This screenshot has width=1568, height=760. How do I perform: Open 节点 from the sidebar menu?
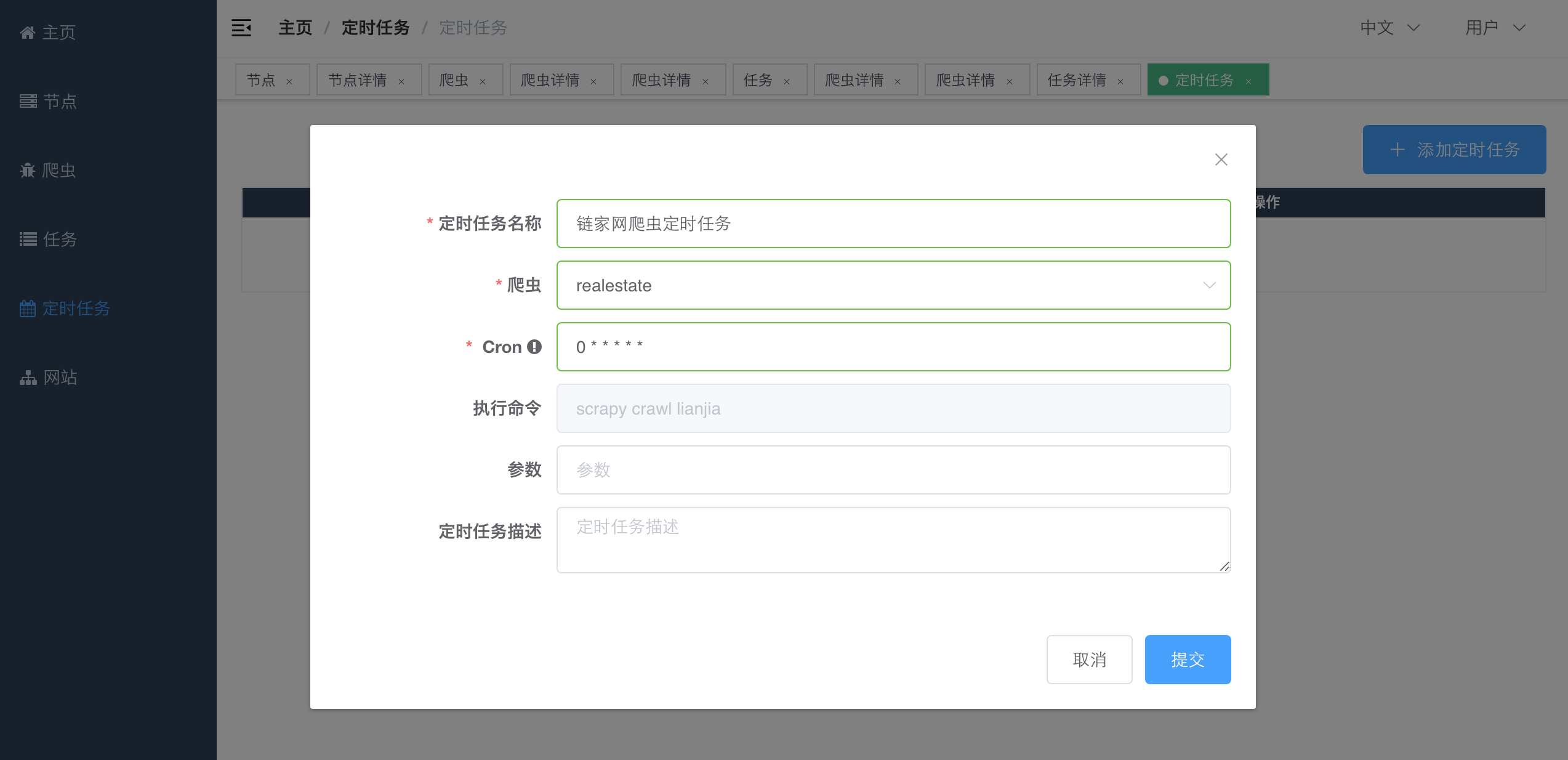click(108, 101)
